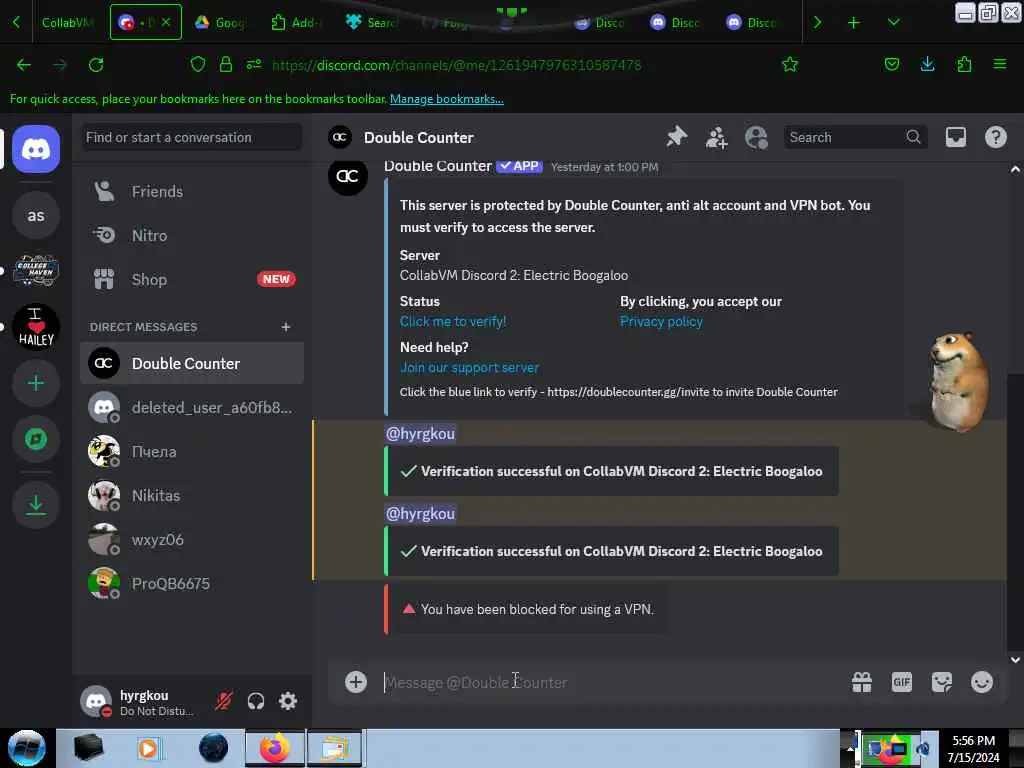Open the Manage bookmarks link
Viewport: 1024px width, 768px height.
447,99
